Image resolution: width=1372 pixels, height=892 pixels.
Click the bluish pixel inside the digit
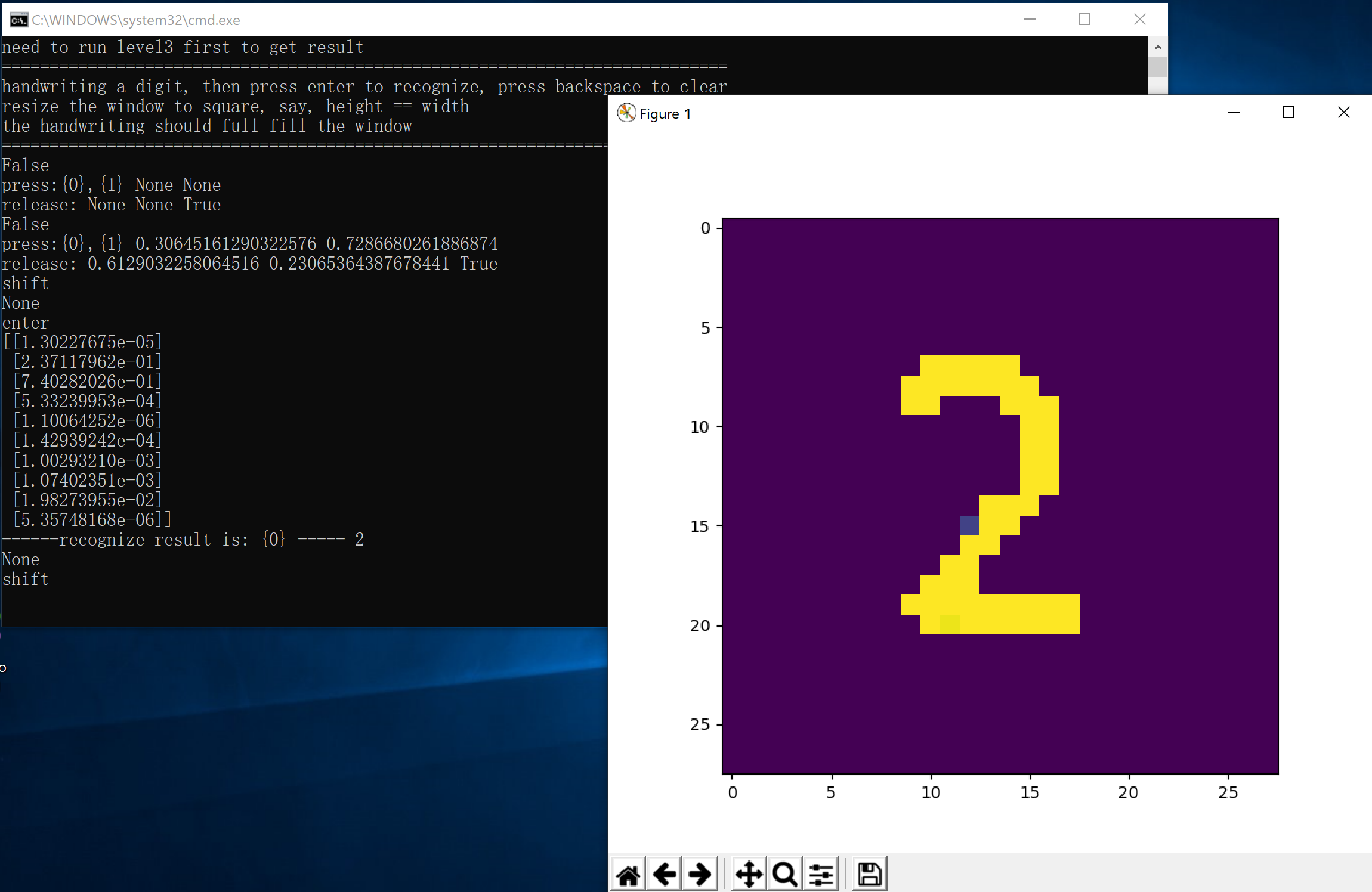pos(969,525)
